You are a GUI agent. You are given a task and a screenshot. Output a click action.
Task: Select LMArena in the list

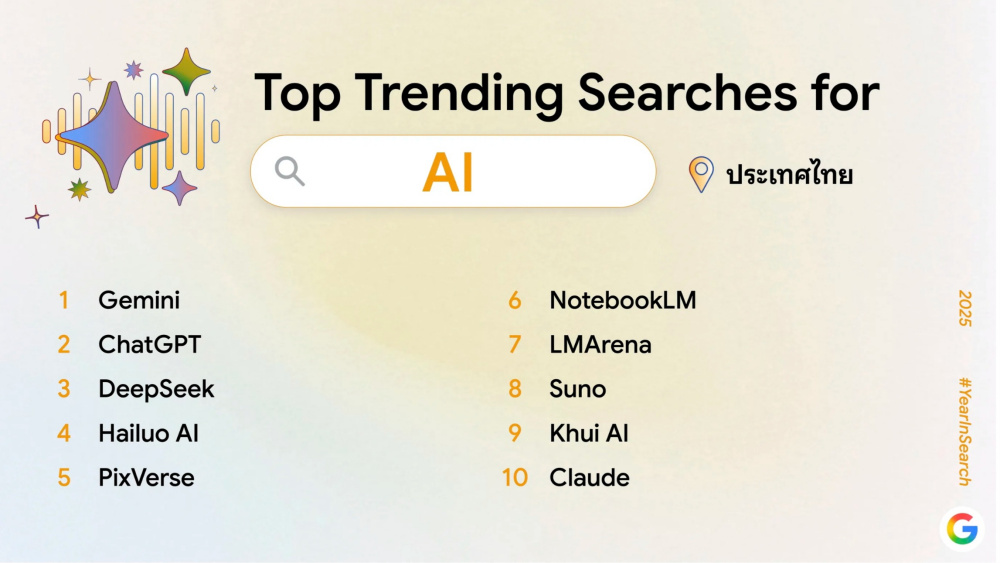[600, 345]
